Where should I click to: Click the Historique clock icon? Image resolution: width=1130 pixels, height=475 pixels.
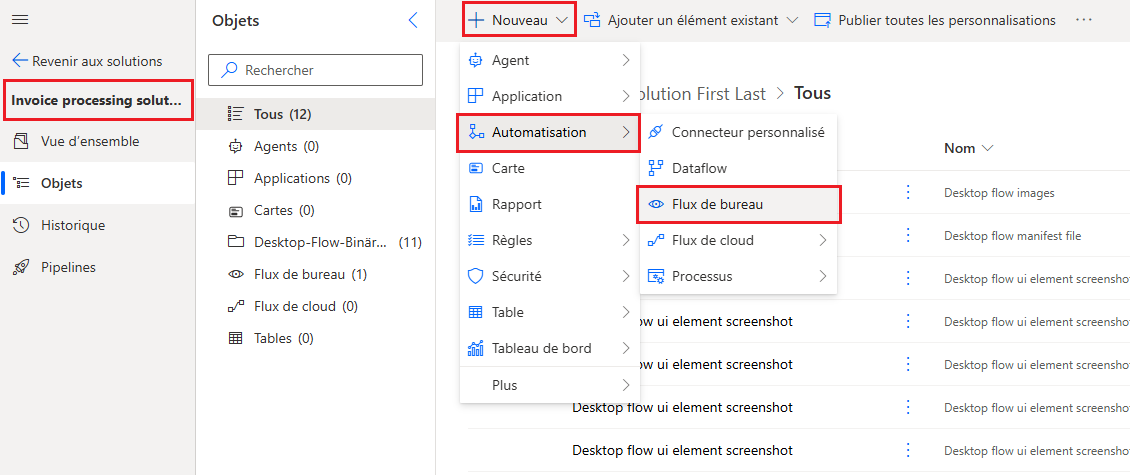21,225
